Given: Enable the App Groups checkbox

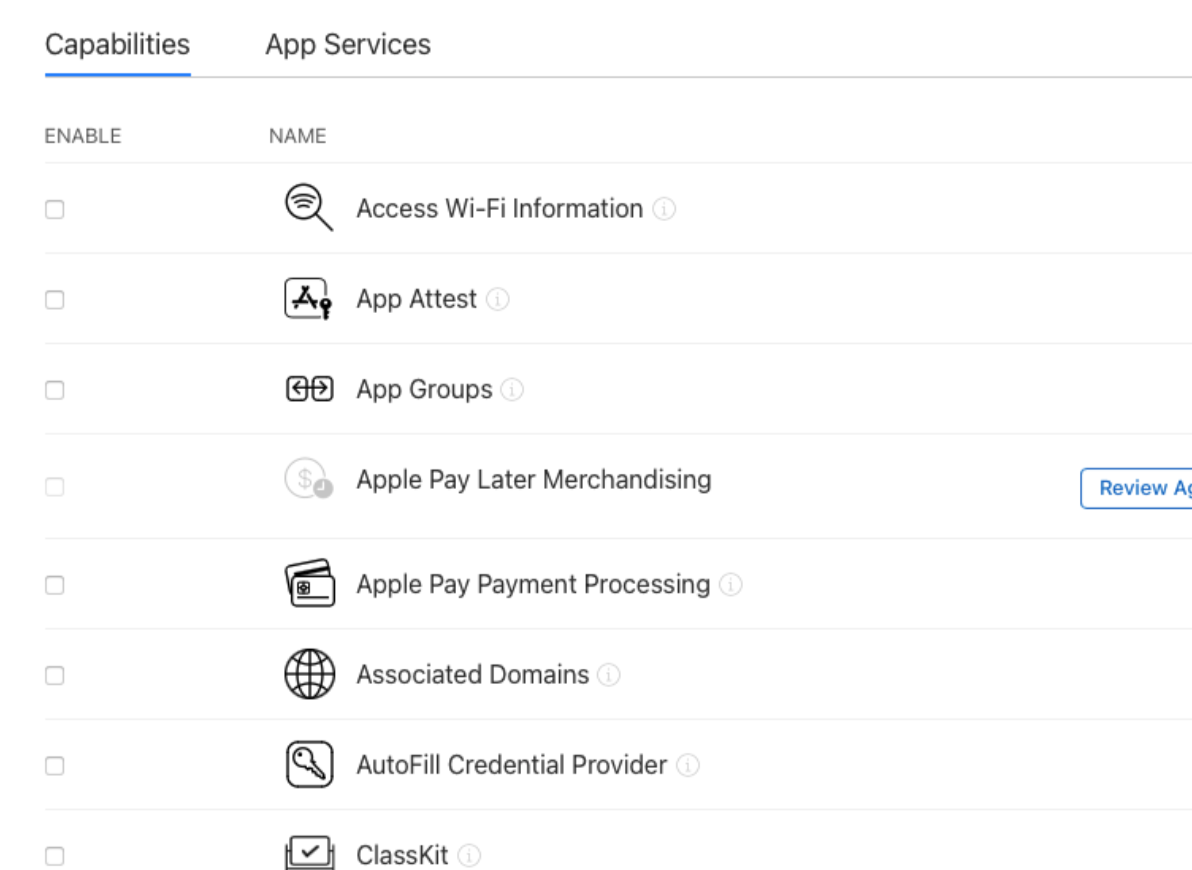Looking at the screenshot, I should (55, 390).
